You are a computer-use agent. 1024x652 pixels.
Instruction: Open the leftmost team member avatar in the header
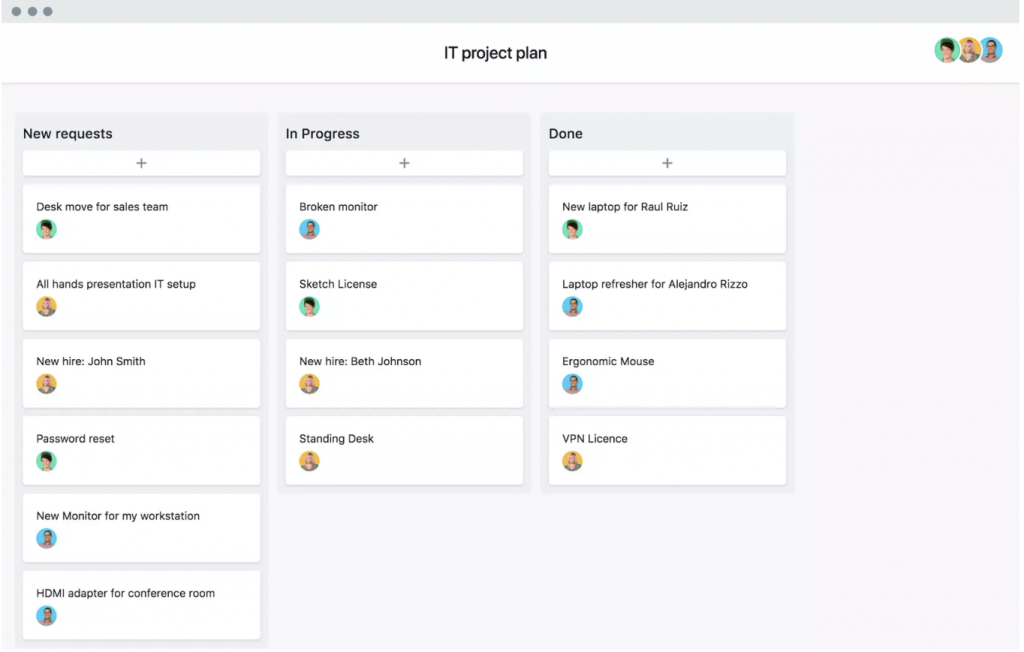pos(946,49)
